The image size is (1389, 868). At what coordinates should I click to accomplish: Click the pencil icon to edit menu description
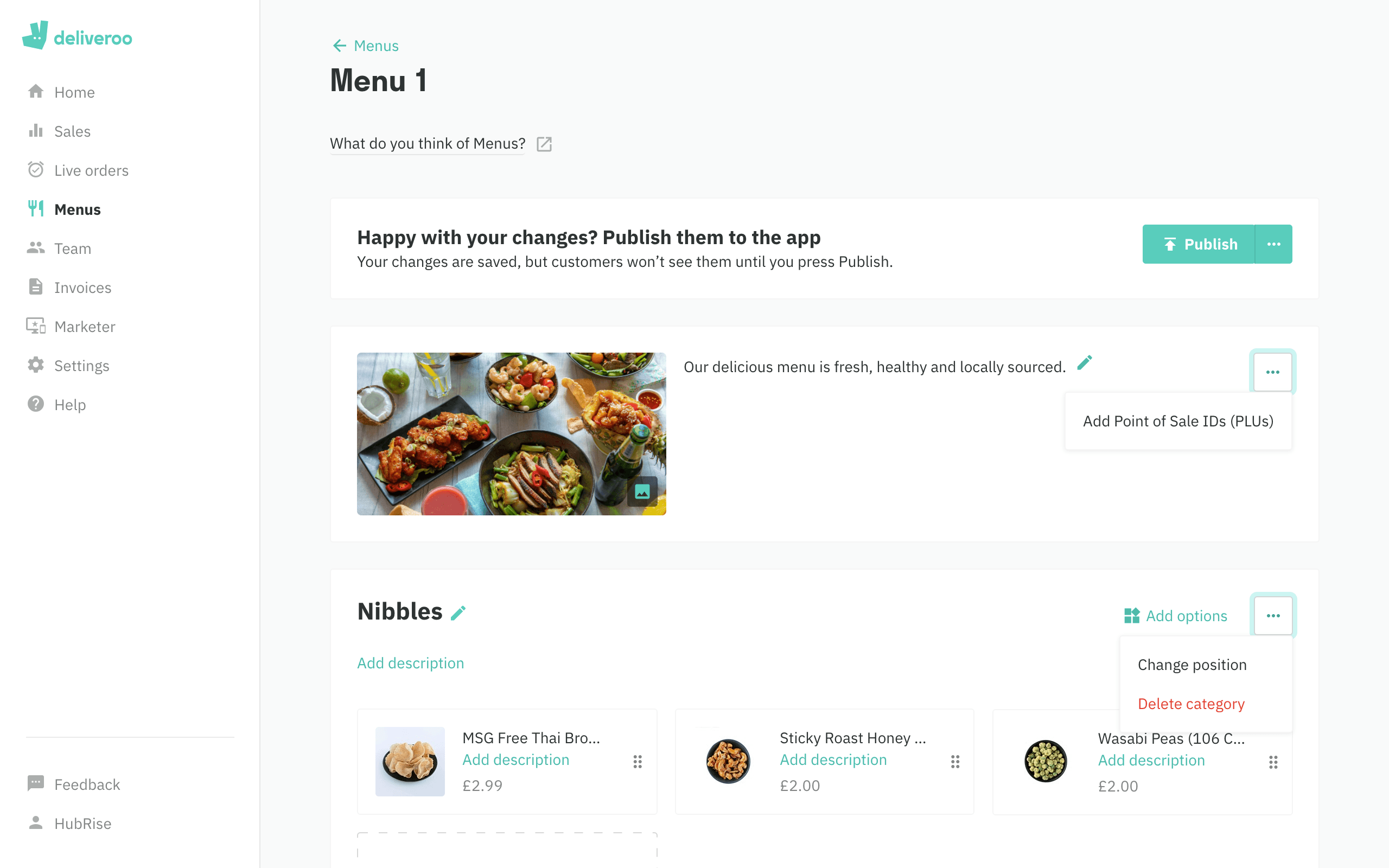point(1085,363)
